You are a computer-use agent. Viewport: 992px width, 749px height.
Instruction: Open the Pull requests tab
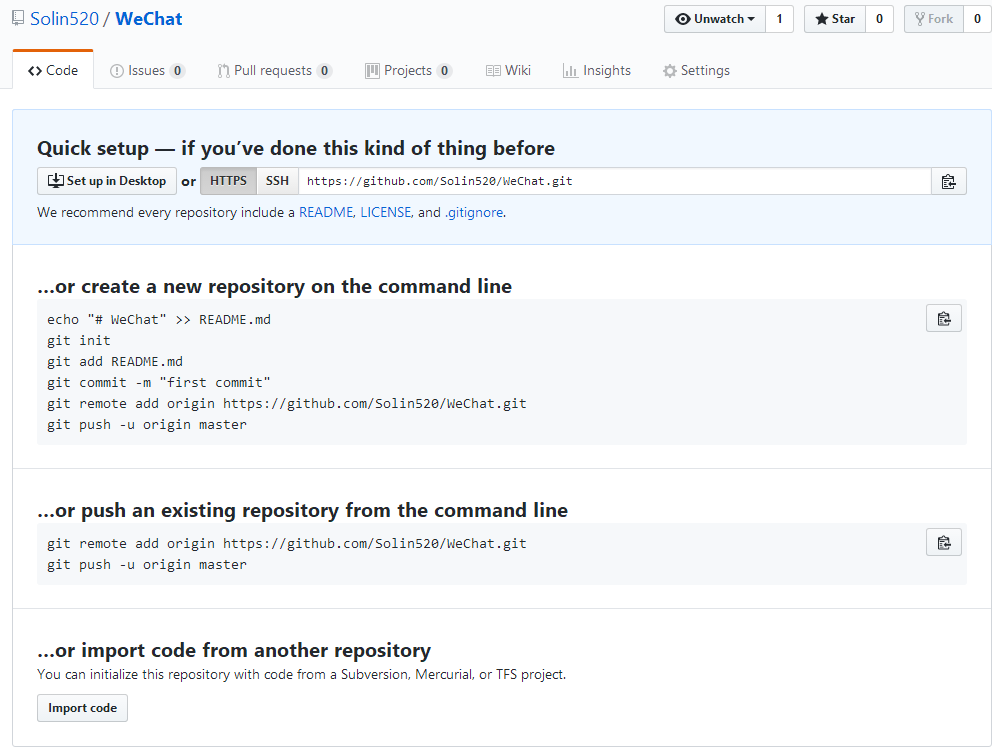click(275, 70)
